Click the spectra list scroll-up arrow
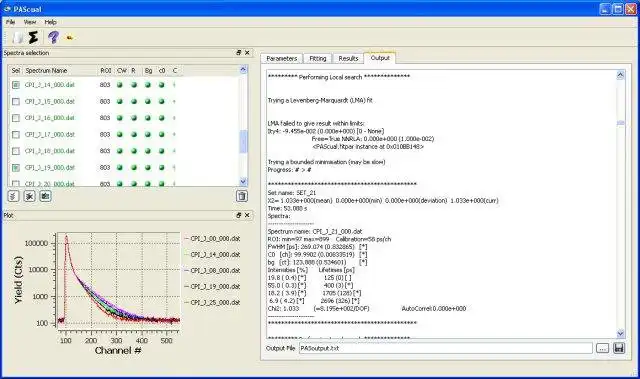 [x=243, y=70]
